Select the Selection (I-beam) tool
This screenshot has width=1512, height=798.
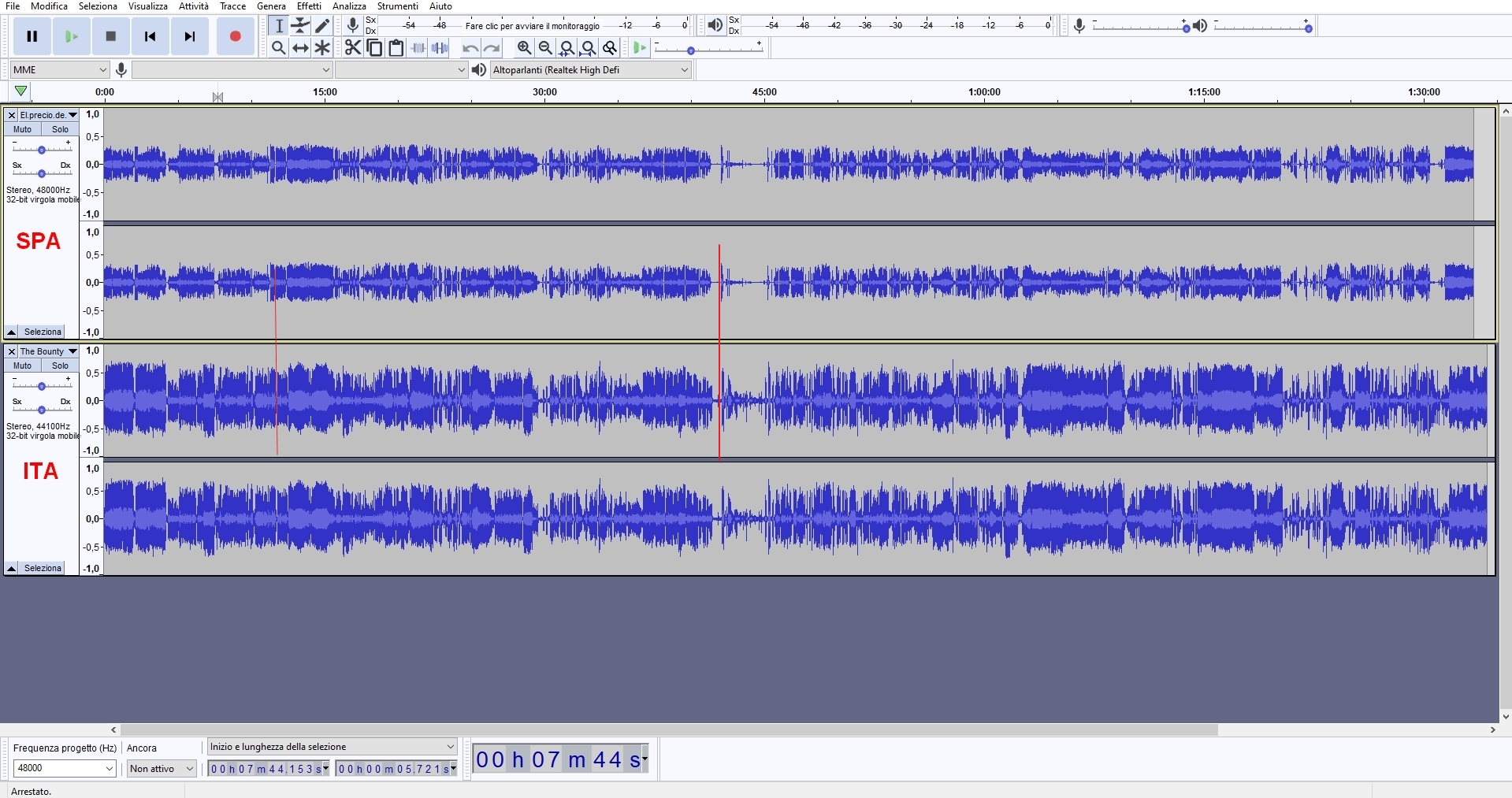click(279, 26)
